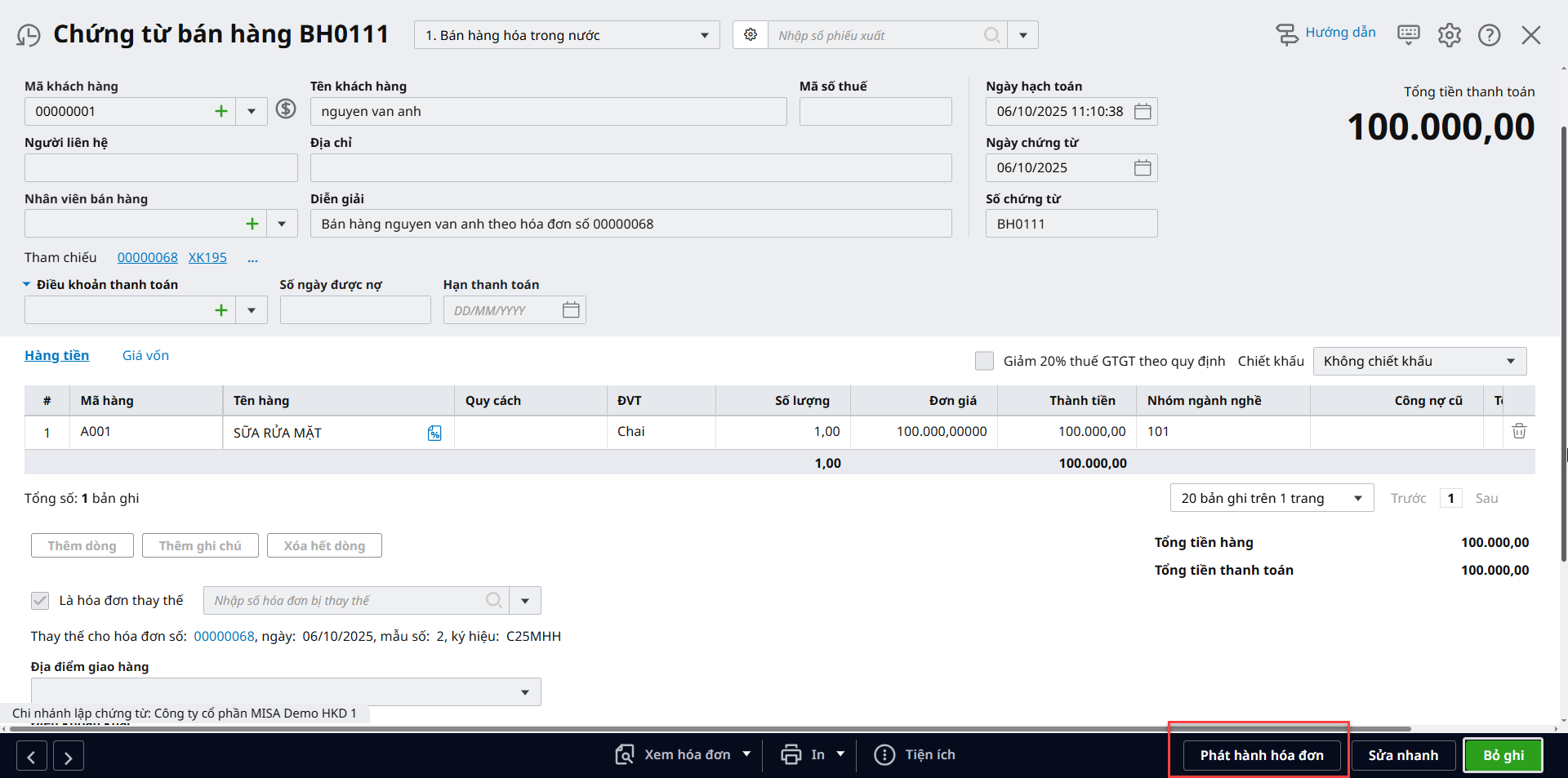Open the keyboard shortcuts icon

(x=1408, y=34)
